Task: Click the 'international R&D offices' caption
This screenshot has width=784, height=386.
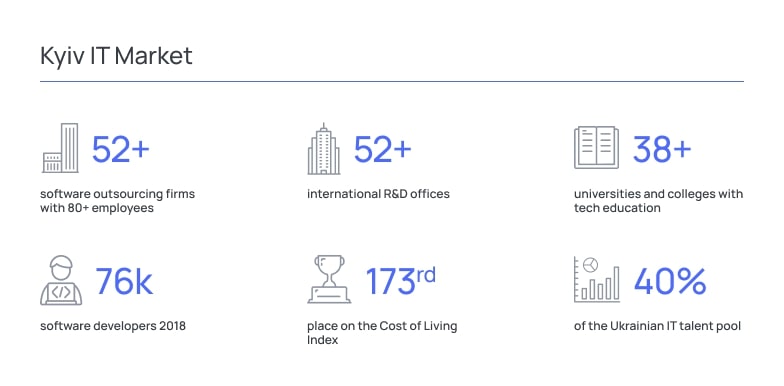Action: coord(378,194)
